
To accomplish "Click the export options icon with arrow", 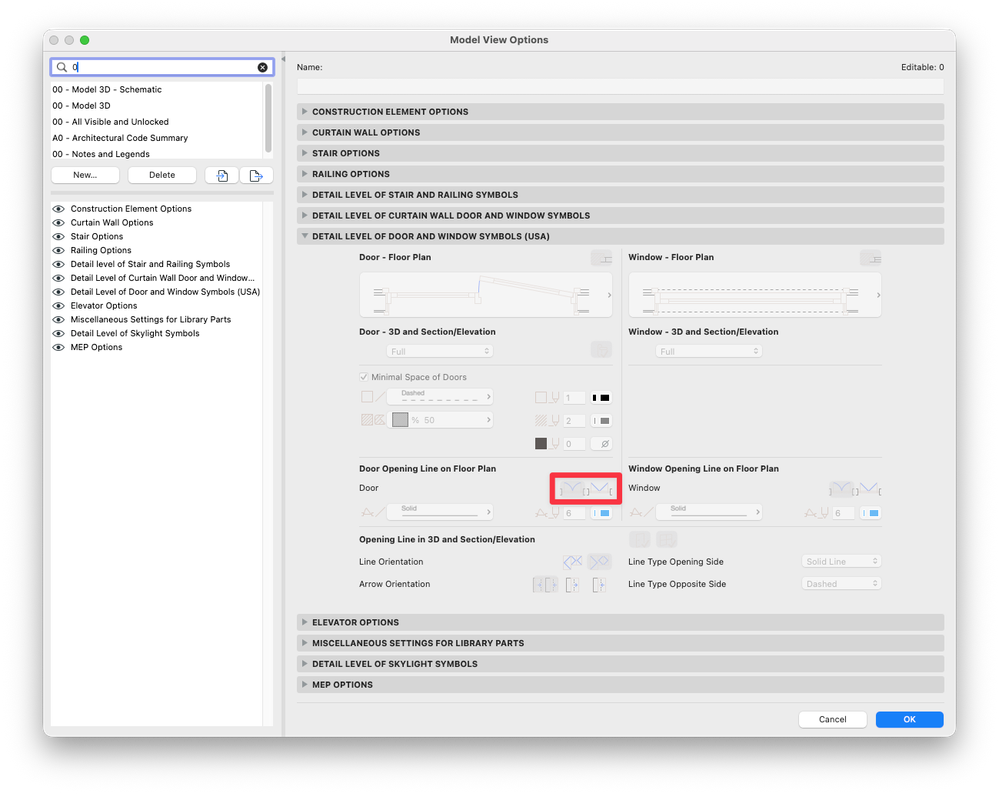I will pyautogui.click(x=256, y=175).
